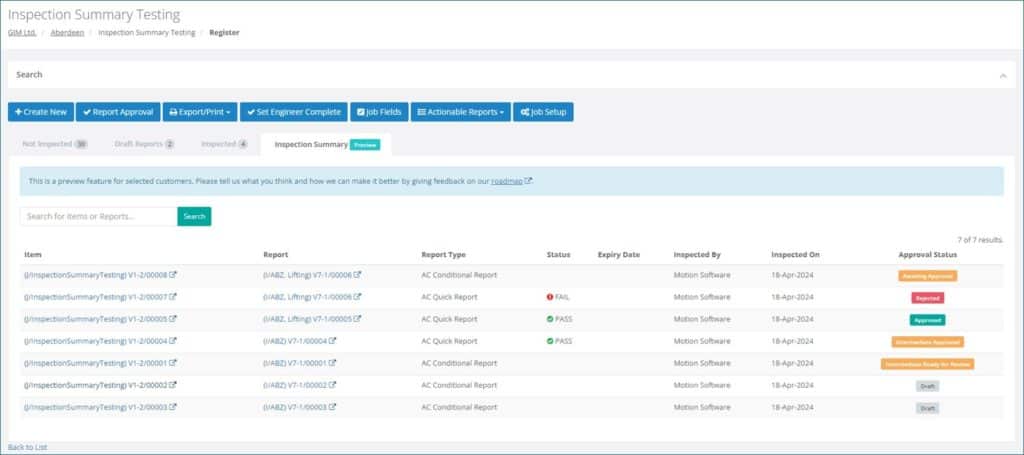Open external link icon beside item V1-2/00007
The image size is (1024, 455).
(x=173, y=297)
